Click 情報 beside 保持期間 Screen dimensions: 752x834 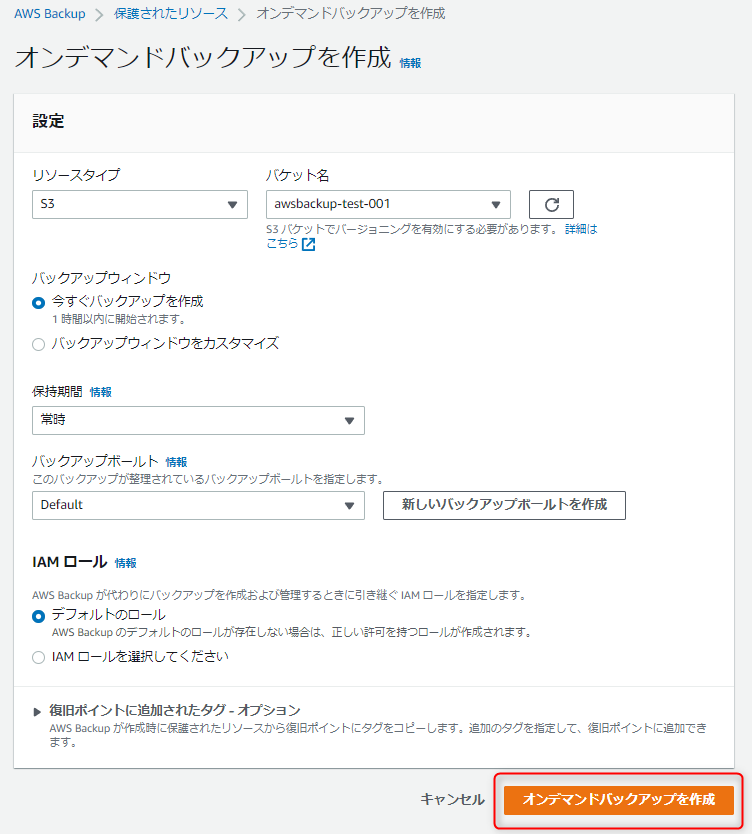[99, 391]
